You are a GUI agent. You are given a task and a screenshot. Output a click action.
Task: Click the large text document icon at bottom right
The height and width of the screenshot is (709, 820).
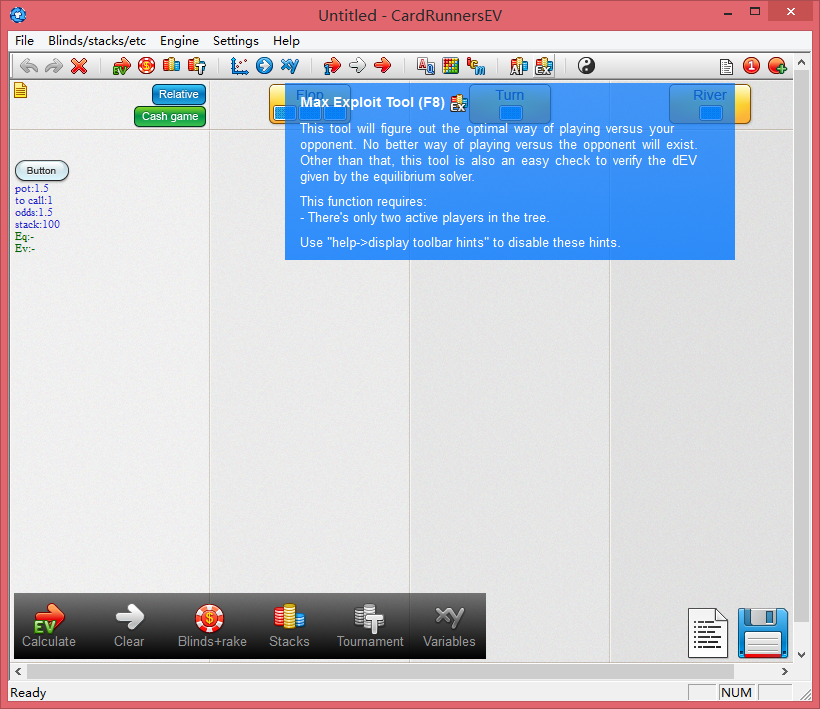click(708, 633)
